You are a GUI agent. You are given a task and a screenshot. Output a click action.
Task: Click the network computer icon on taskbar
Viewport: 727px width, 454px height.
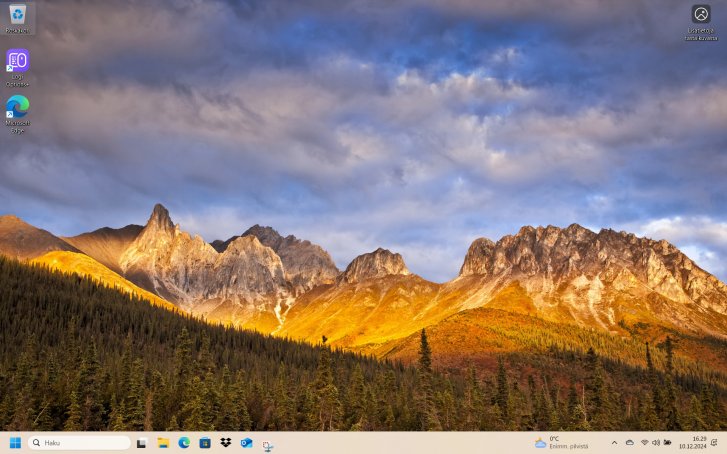click(x=268, y=444)
